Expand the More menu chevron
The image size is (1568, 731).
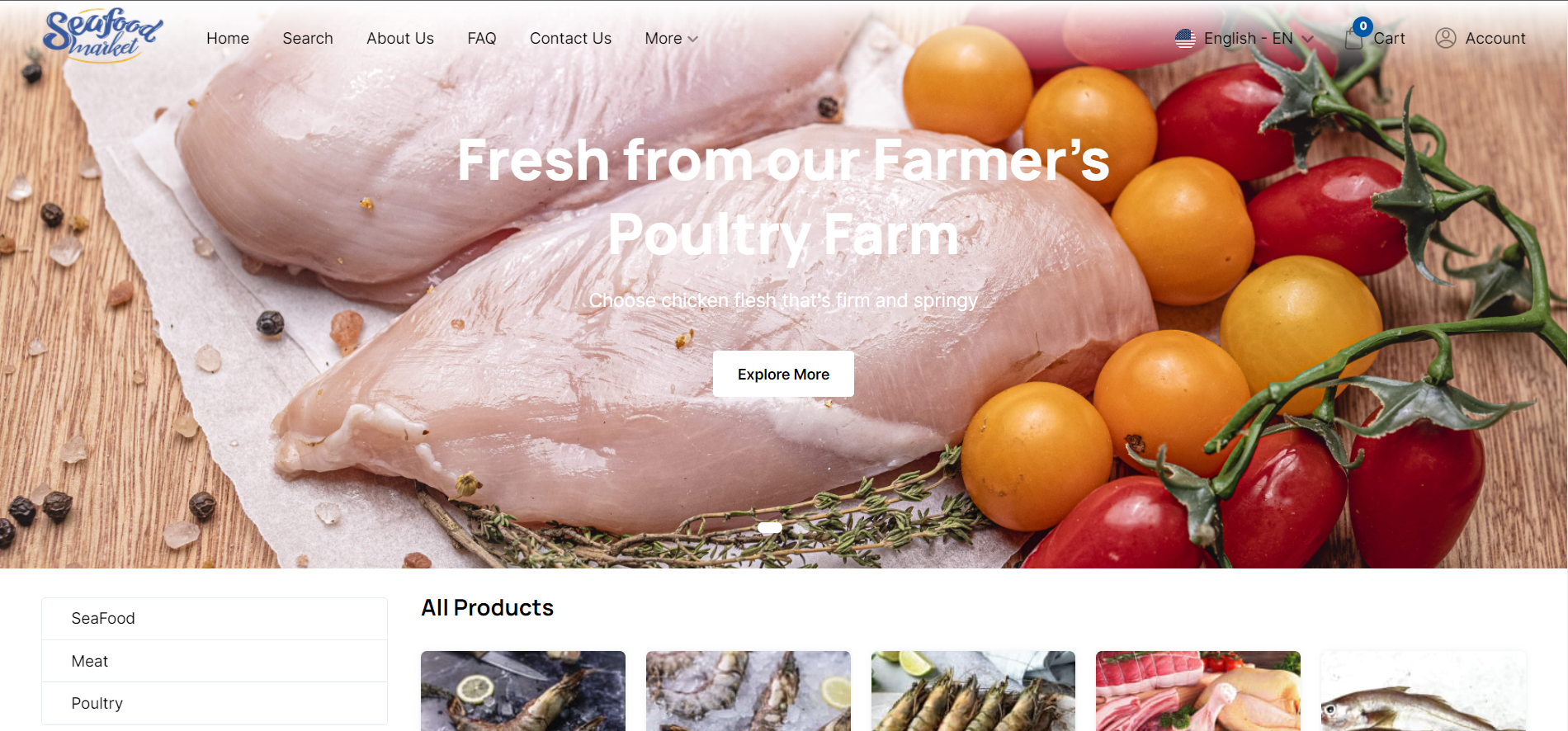click(692, 39)
